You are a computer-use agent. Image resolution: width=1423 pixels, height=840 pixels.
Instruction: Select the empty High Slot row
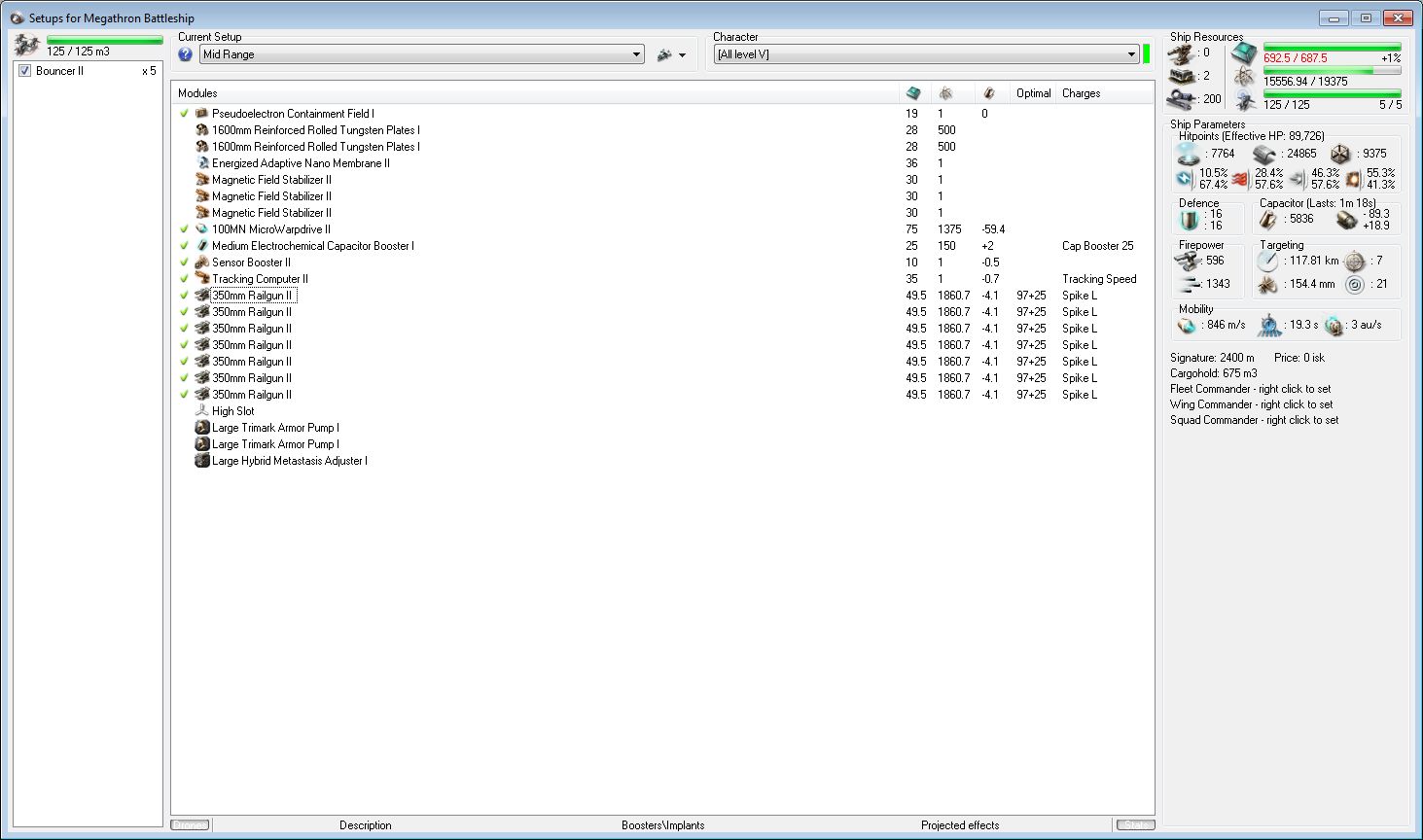(662, 411)
